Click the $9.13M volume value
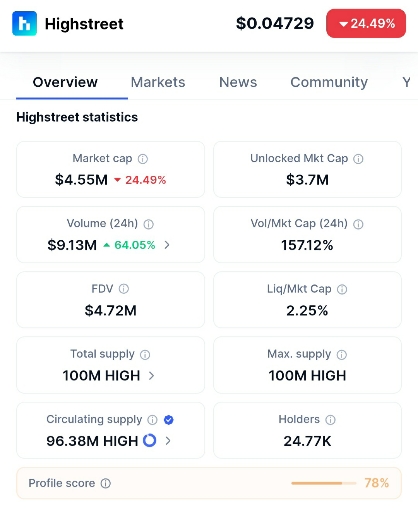 (x=72, y=245)
